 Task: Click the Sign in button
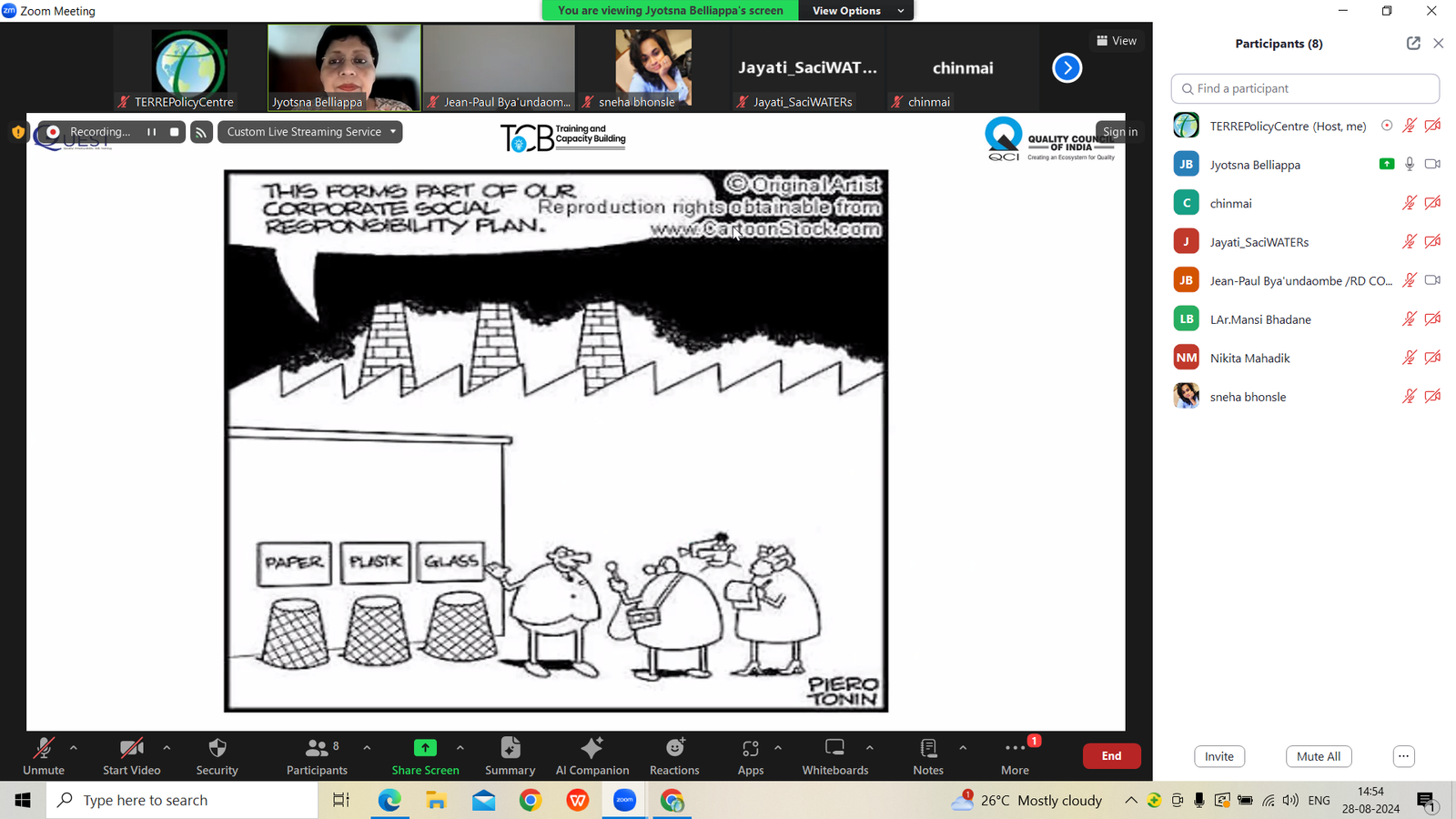tap(1120, 132)
